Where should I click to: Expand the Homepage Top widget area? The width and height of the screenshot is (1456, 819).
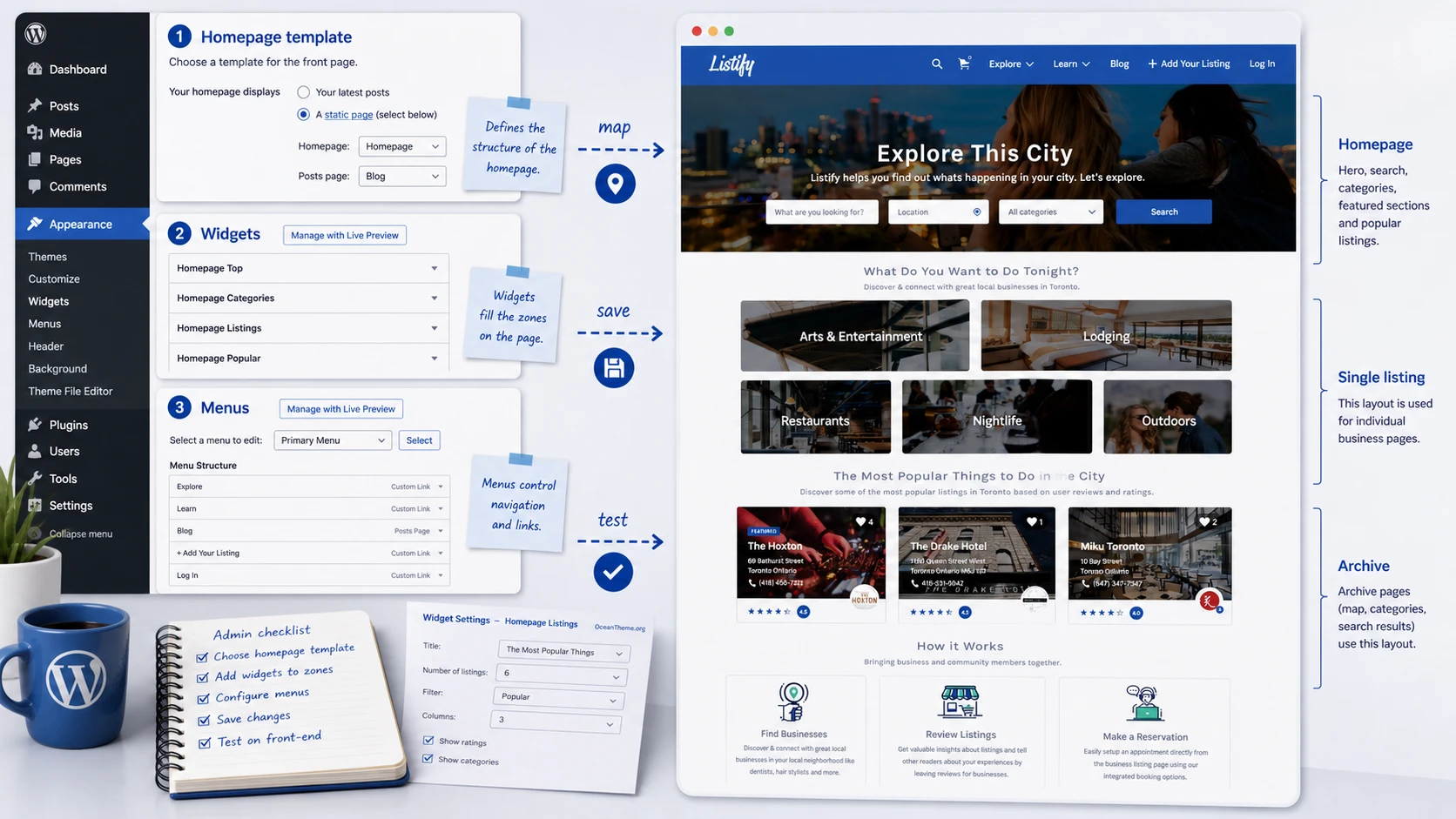[x=435, y=268]
